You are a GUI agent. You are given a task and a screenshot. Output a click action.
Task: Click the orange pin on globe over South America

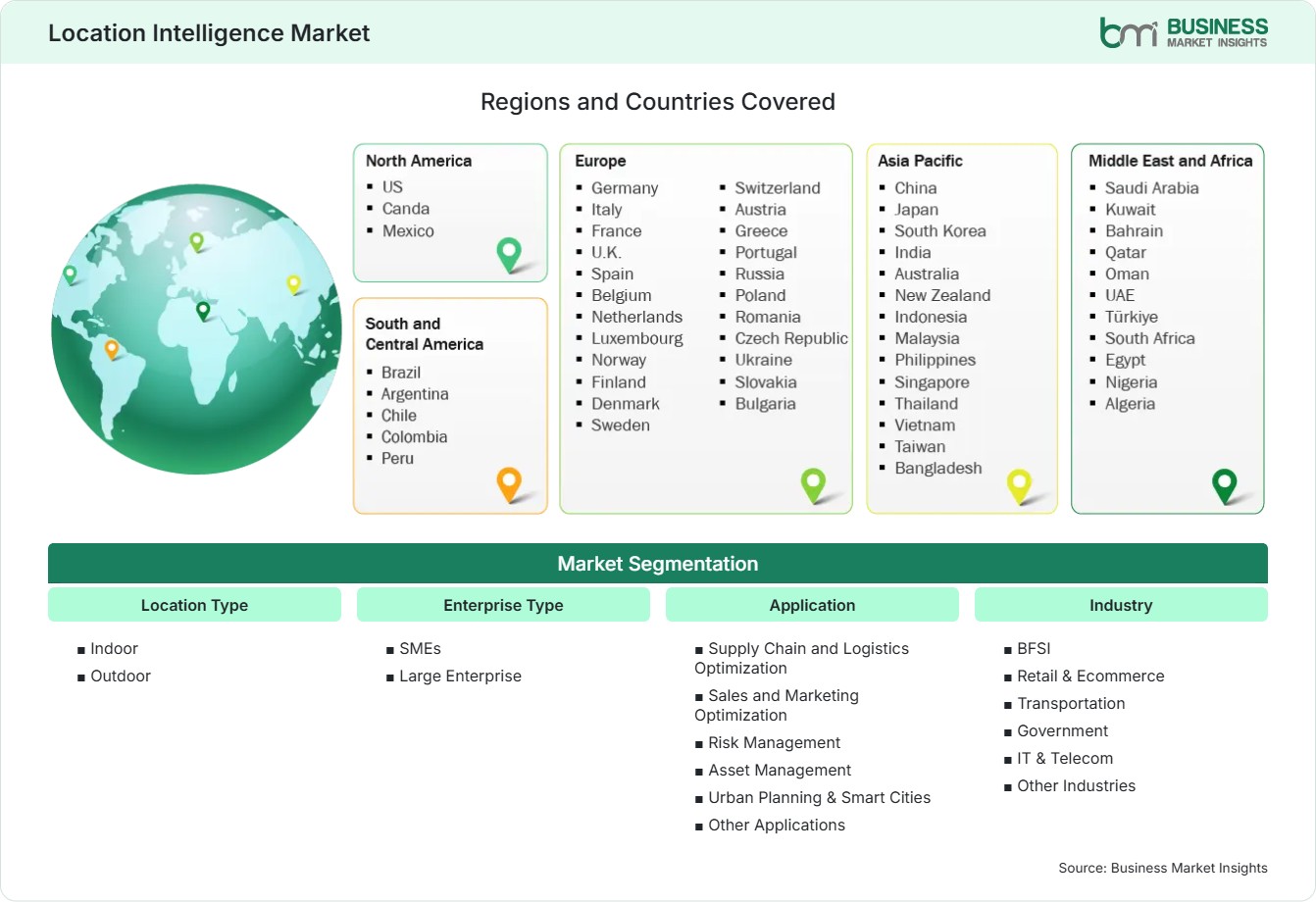[112, 349]
